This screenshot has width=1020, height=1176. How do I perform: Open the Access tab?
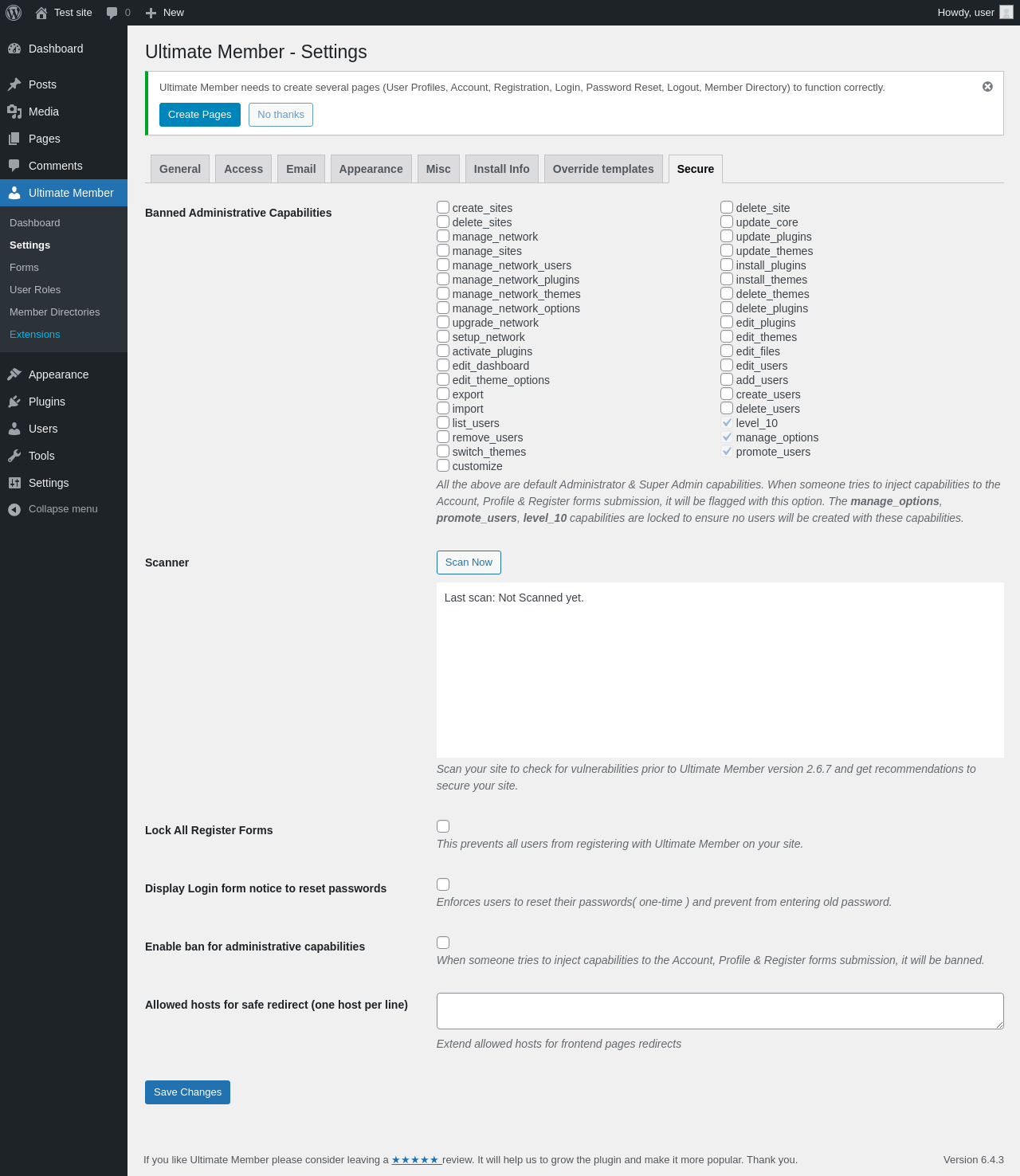[243, 169]
